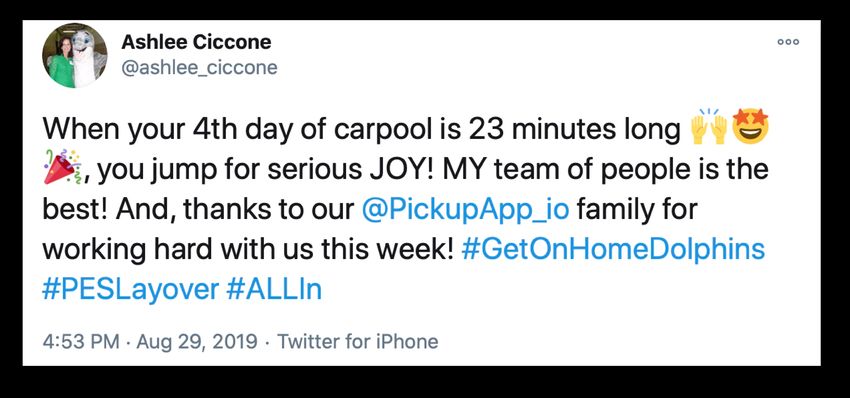The image size is (850, 398).
Task: Click the 4:53 PM timestamp
Action: click(81, 342)
